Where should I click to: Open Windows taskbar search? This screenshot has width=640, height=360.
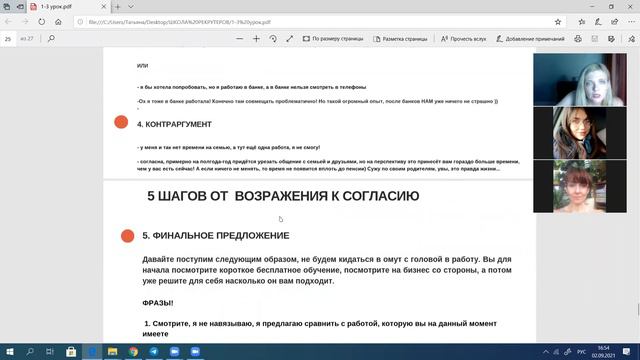[x=30, y=351]
